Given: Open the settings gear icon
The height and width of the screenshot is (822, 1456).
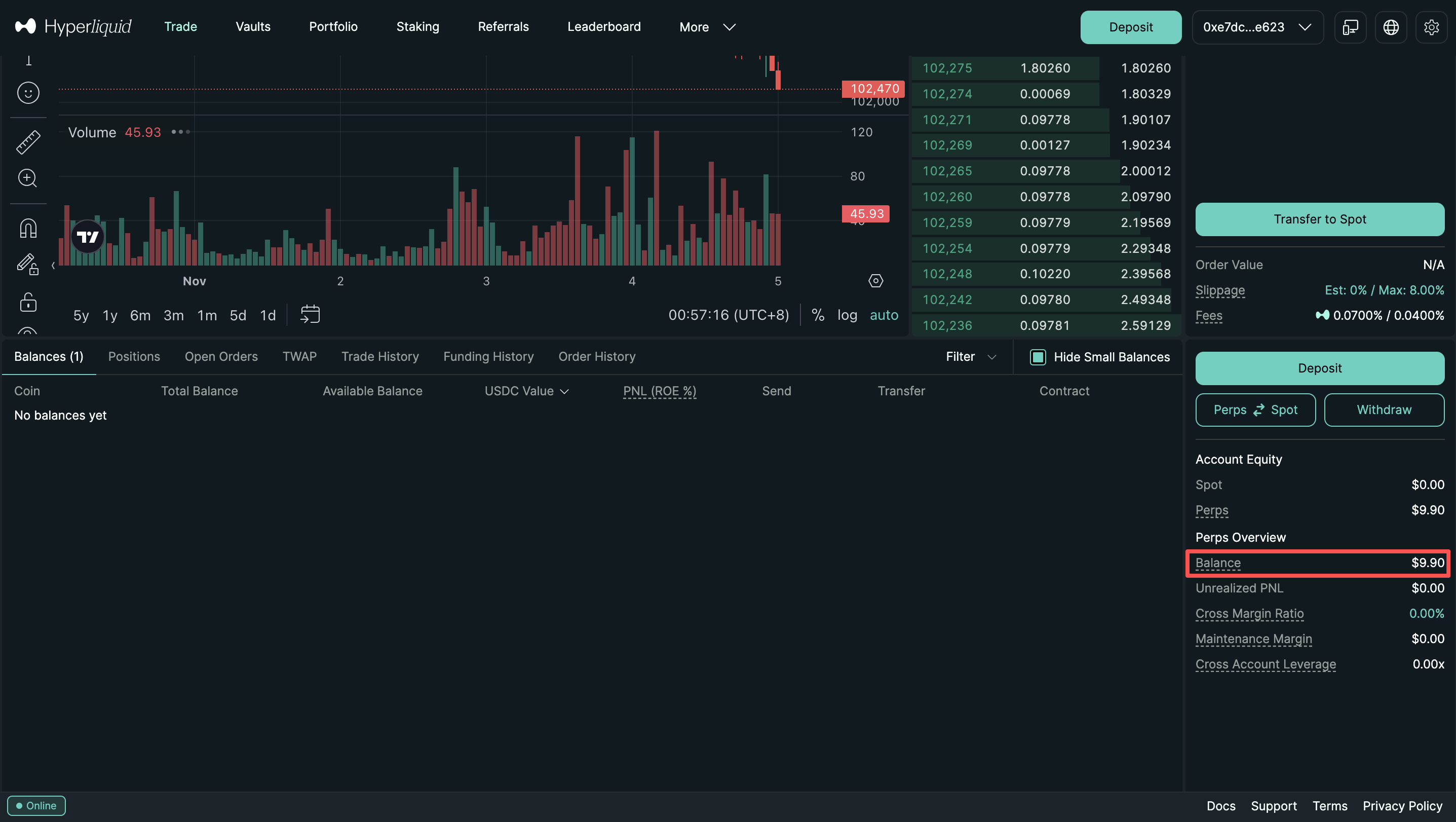Looking at the screenshot, I should [x=1431, y=27].
